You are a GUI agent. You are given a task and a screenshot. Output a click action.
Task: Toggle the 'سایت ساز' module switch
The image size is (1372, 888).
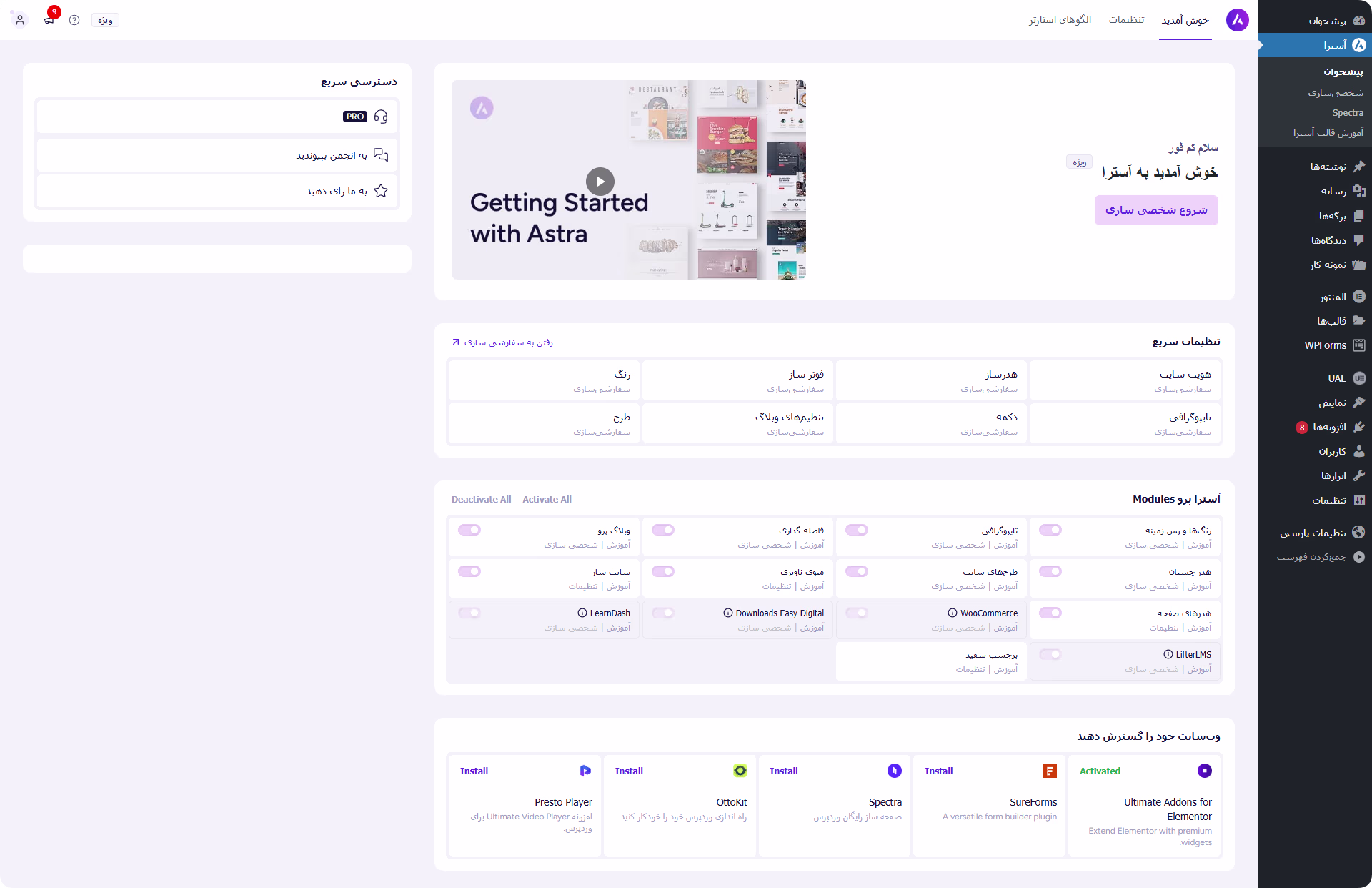469,571
